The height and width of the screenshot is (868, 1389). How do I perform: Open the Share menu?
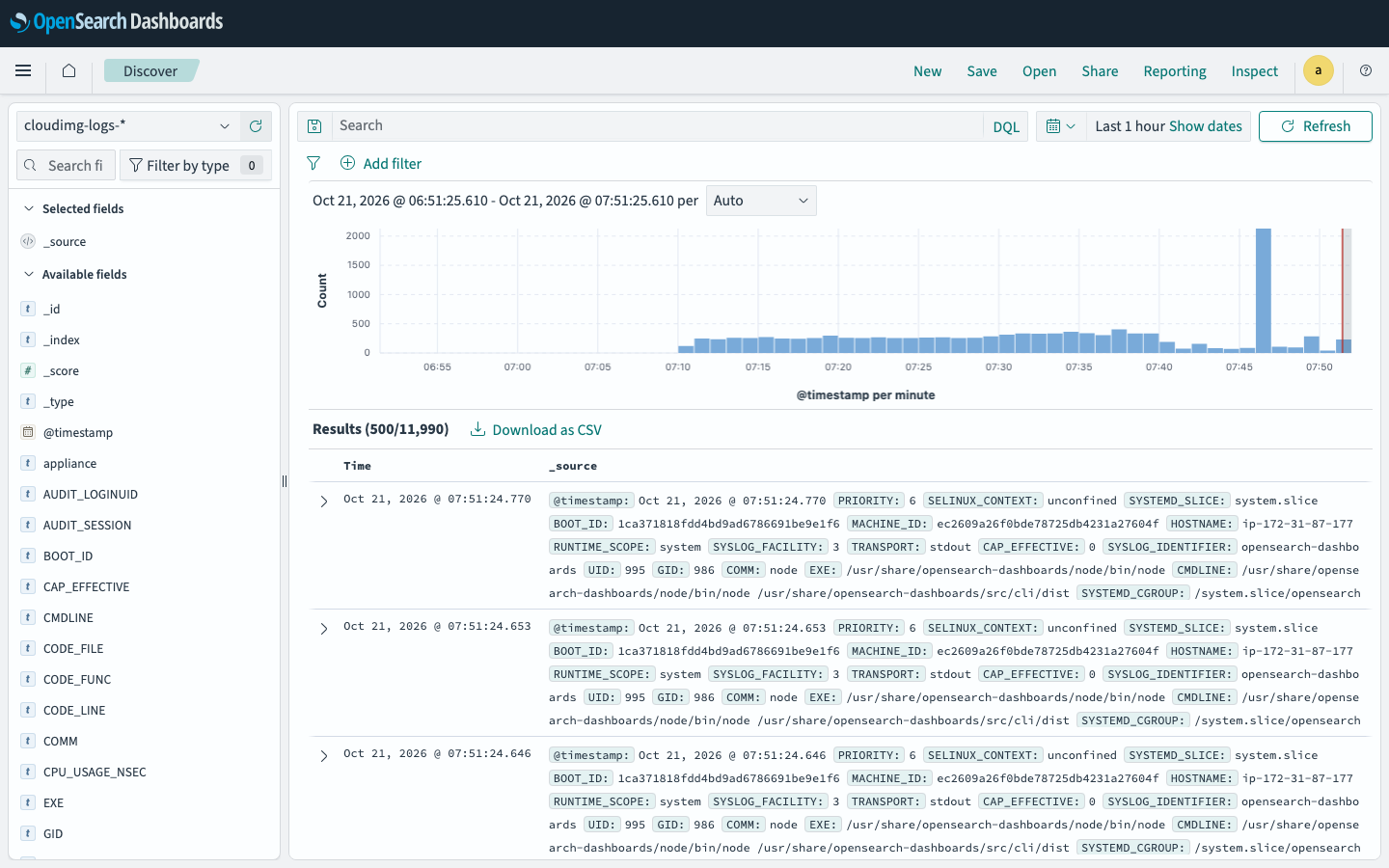click(x=1101, y=71)
